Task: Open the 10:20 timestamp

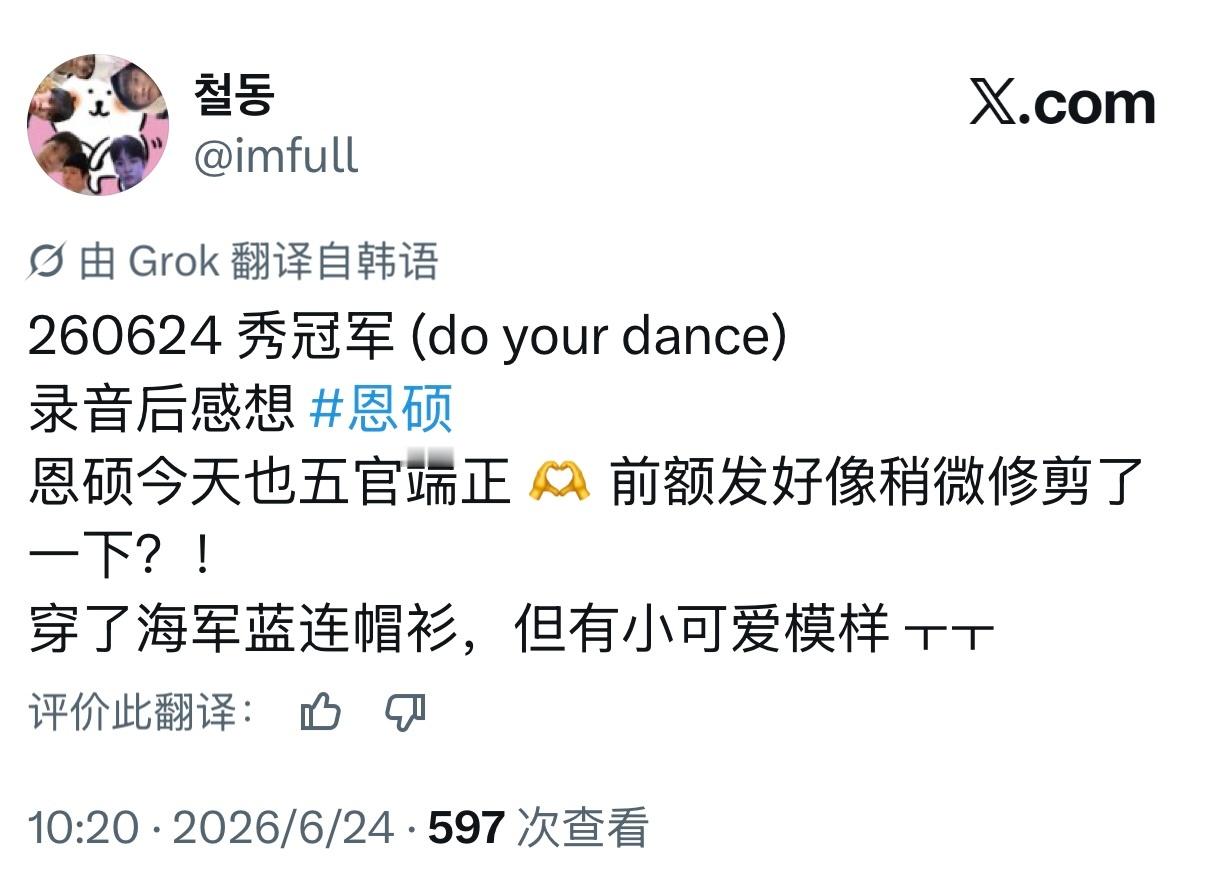Action: (83, 829)
